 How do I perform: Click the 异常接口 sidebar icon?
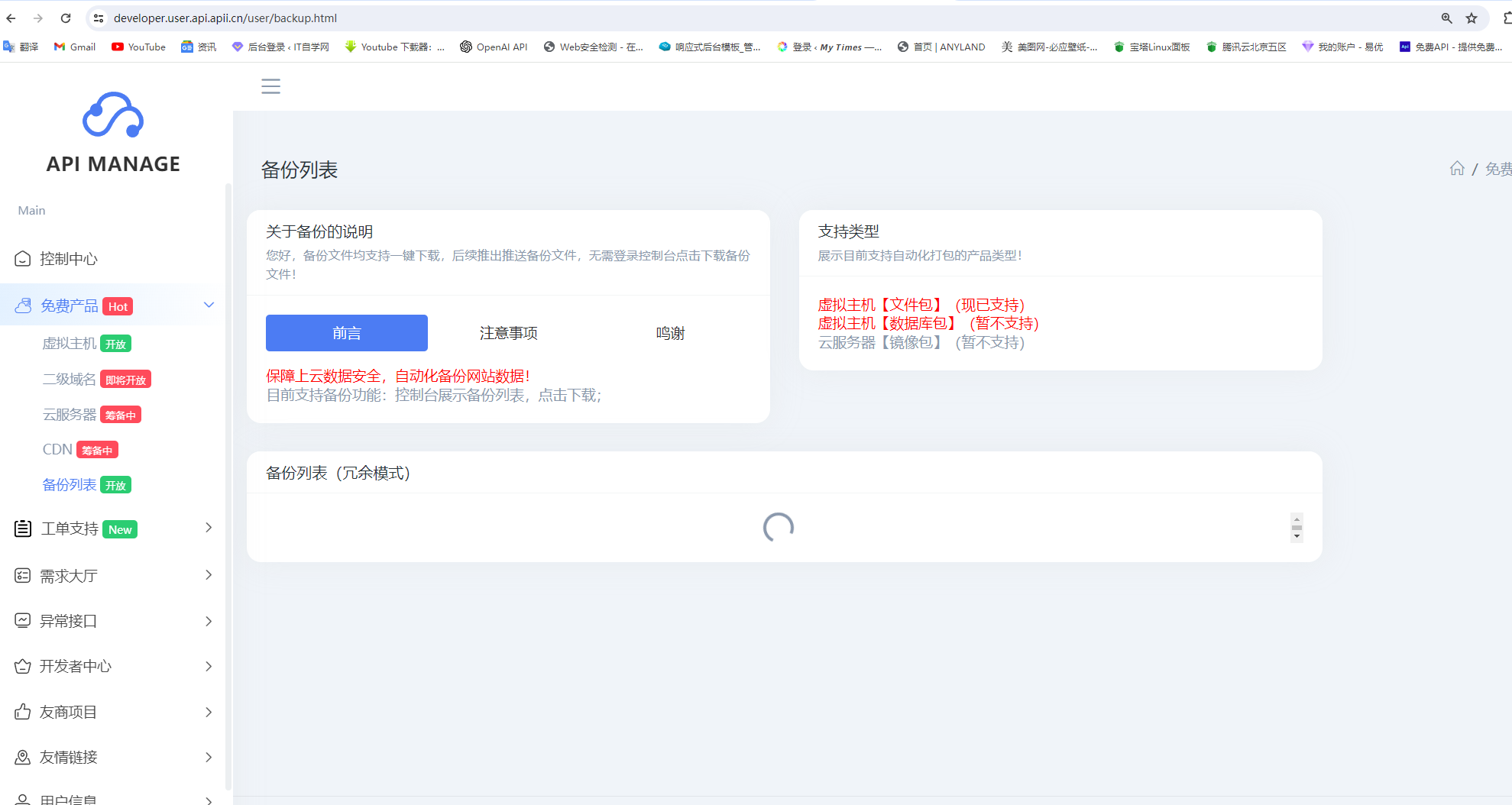[x=22, y=620]
